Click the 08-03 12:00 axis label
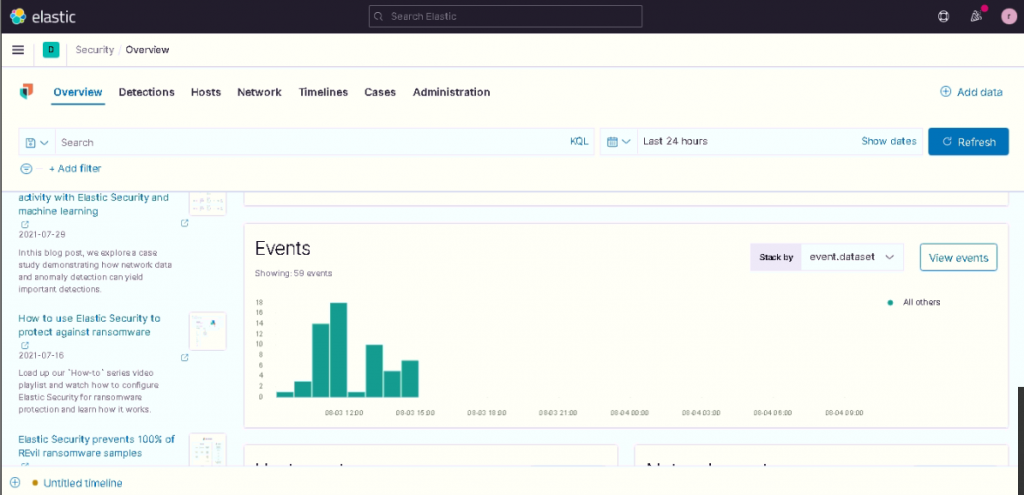This screenshot has width=1024, height=495. 344,413
